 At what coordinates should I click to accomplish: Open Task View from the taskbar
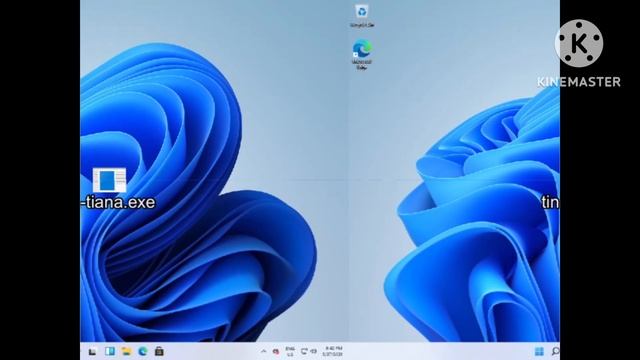pos(93,351)
